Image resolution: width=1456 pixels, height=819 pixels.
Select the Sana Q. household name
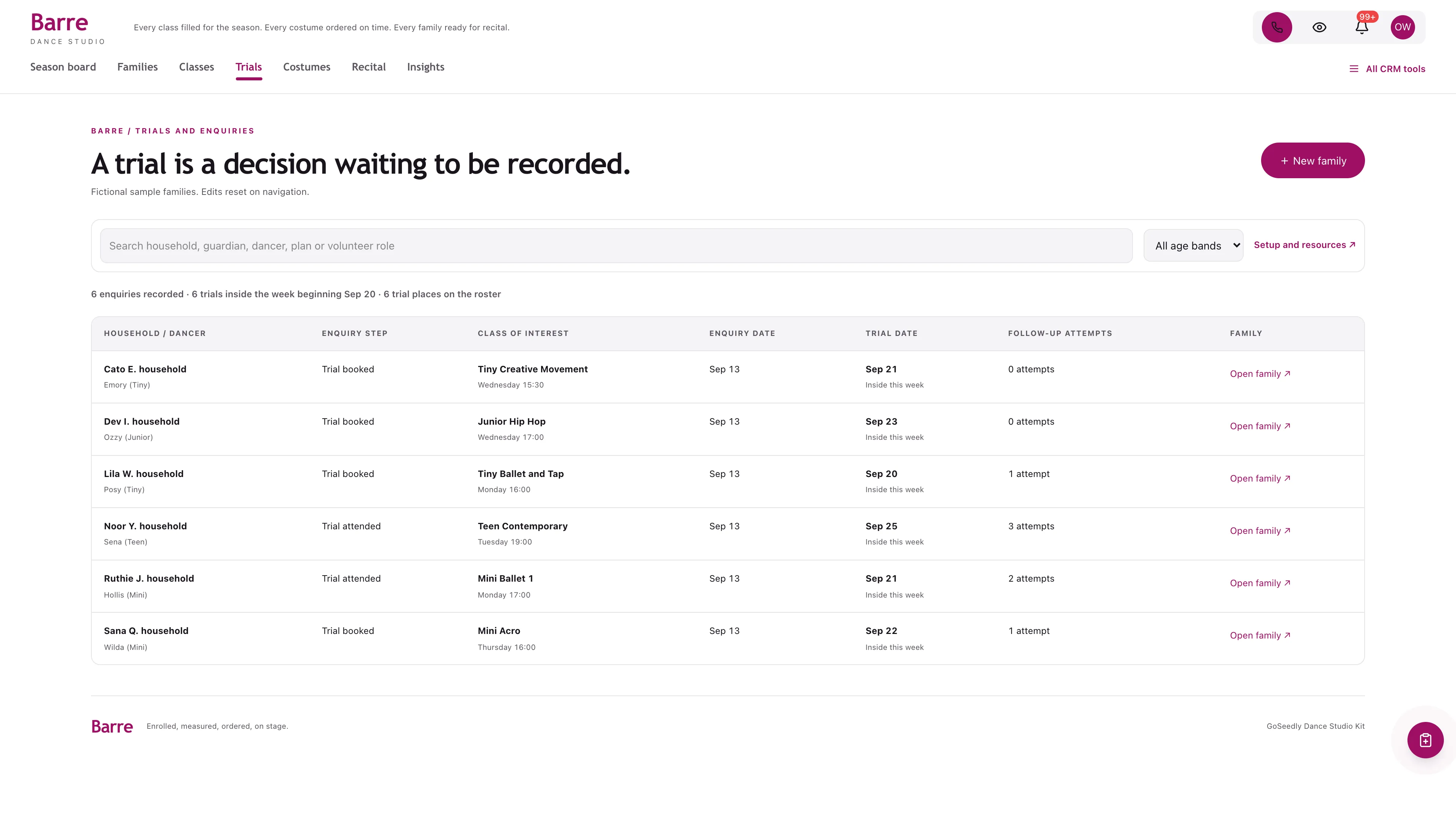click(146, 631)
